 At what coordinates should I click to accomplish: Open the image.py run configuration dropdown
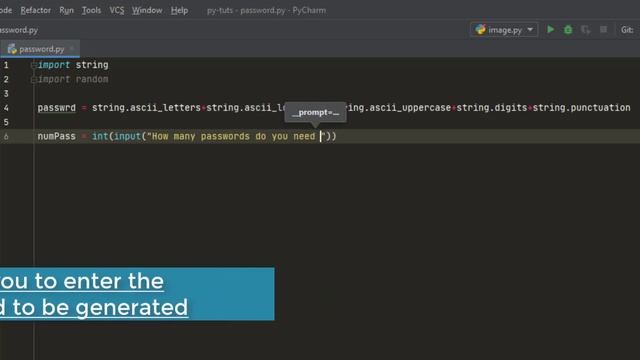[x=504, y=30]
